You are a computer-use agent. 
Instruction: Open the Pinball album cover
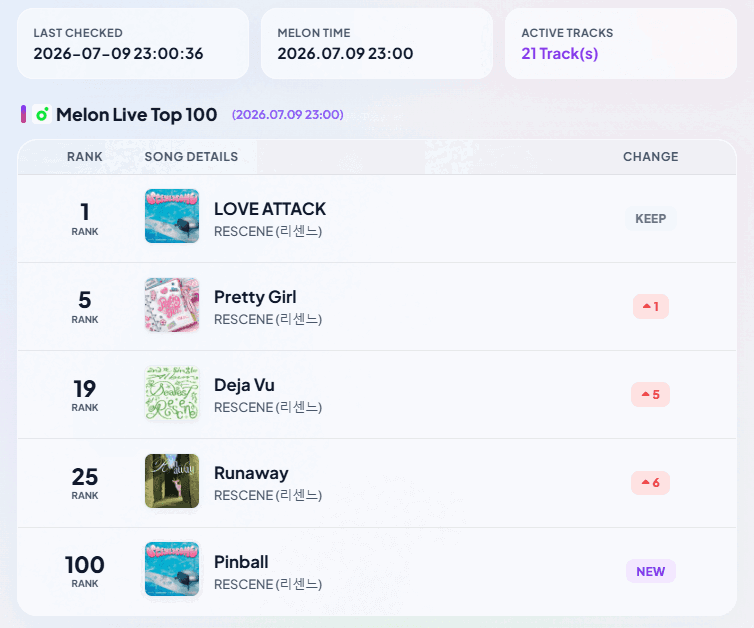(172, 569)
